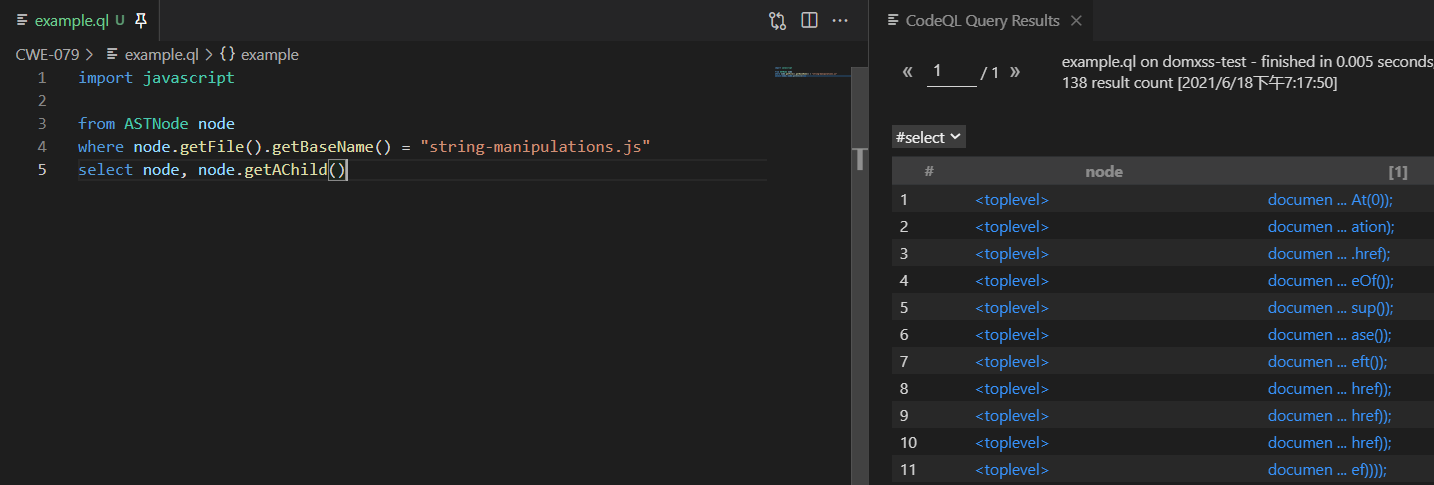This screenshot has width=1434, height=485.
Task: Switch to CodeQL Query Results tab
Action: [982, 20]
